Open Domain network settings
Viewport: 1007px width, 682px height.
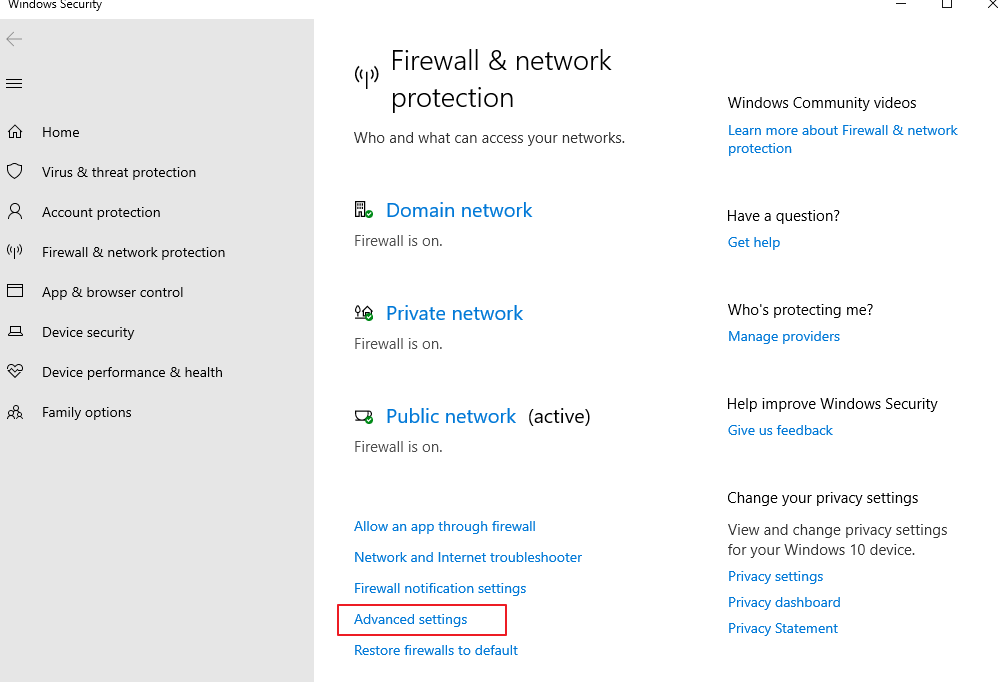point(459,211)
